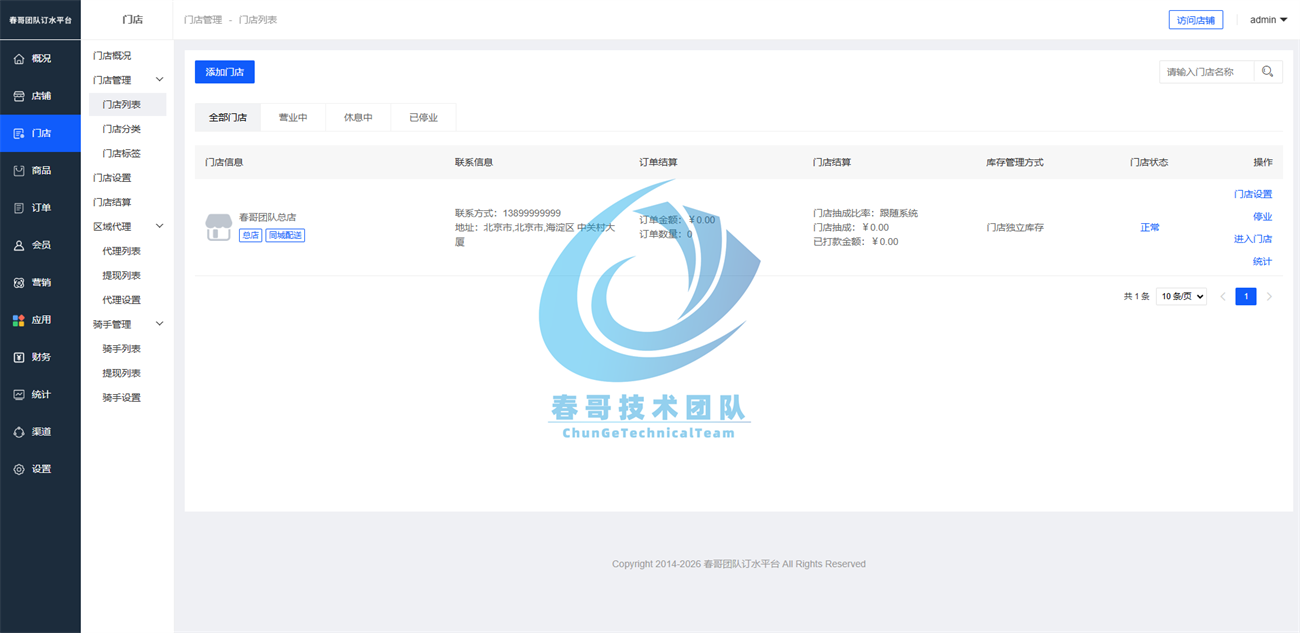
Task: Collapse the 门店管理 submenu
Action: 159,80
